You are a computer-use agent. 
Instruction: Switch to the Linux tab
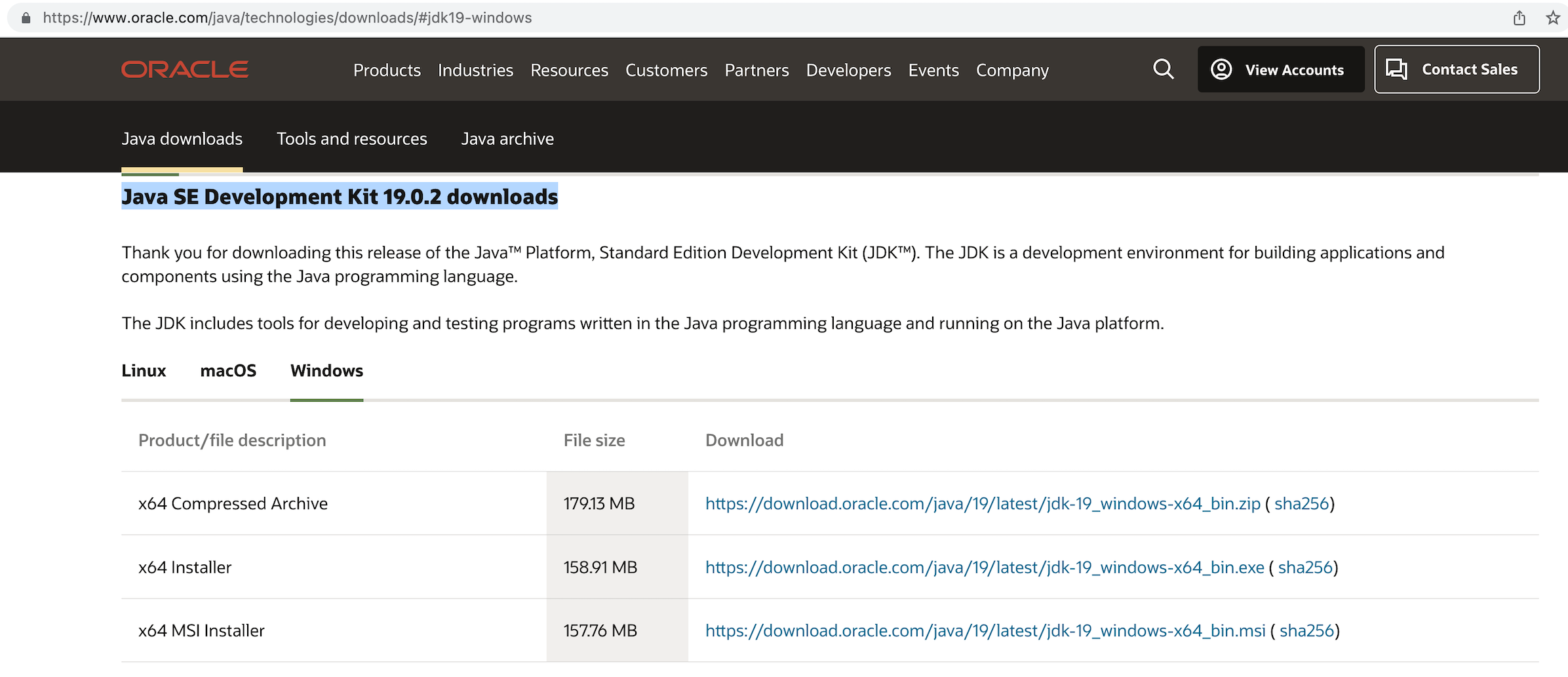point(144,371)
